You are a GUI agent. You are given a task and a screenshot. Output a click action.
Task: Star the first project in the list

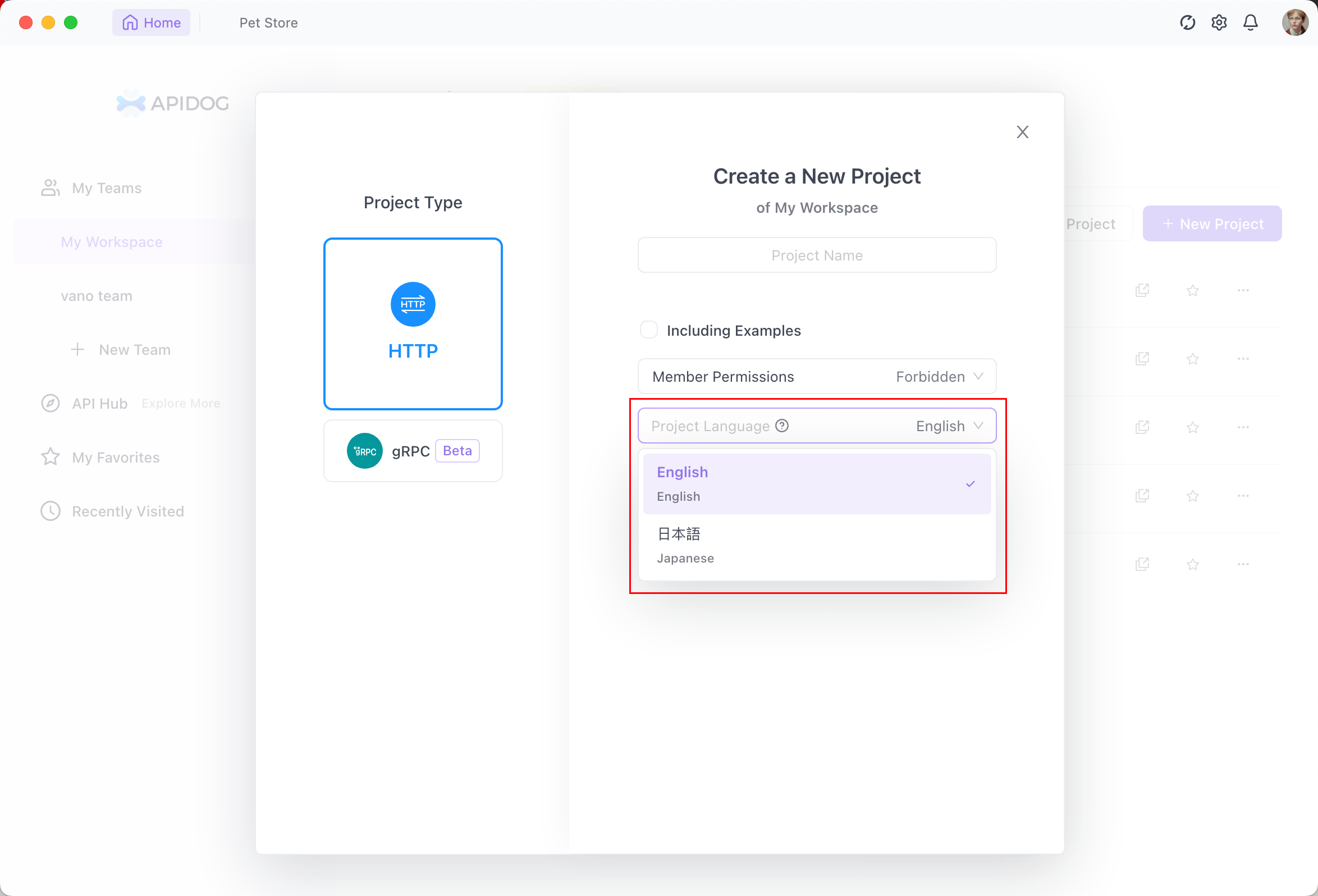click(1193, 291)
